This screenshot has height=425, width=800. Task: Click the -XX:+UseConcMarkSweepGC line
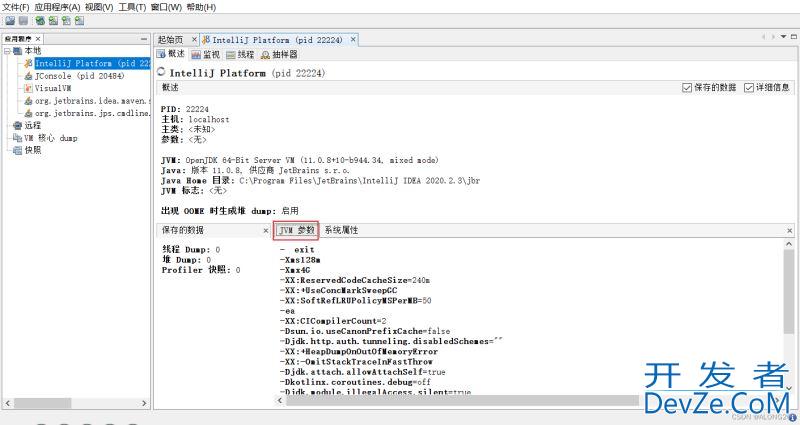click(339, 290)
